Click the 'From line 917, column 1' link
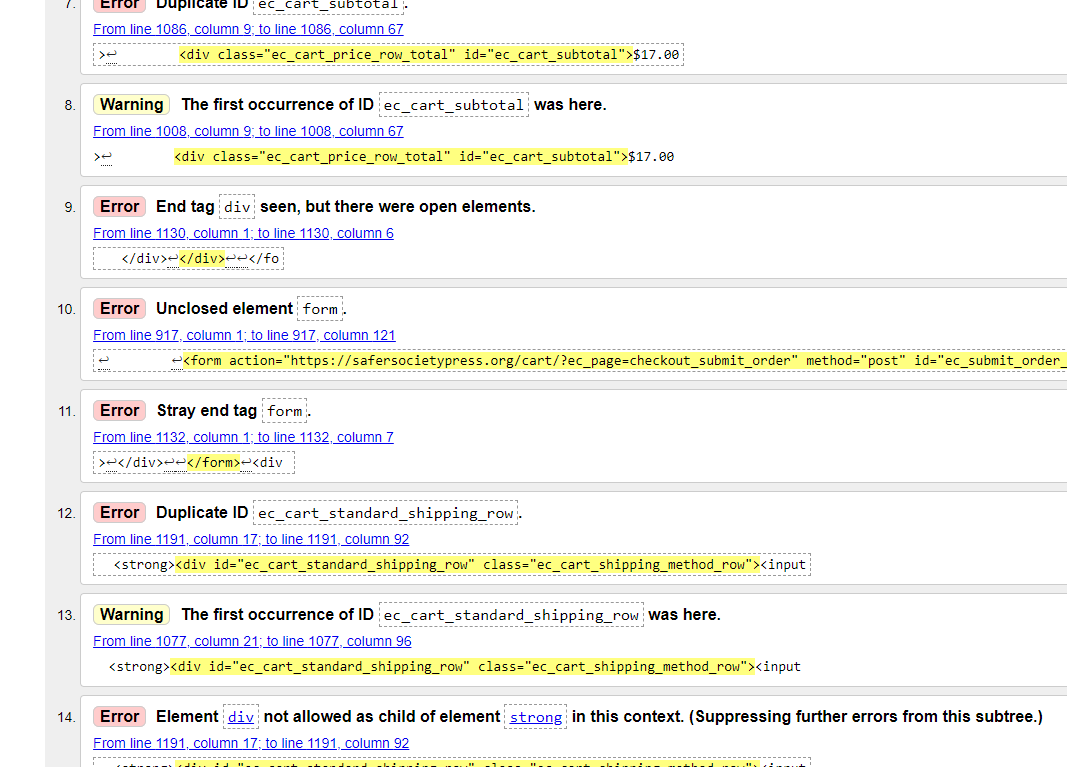Image resolution: width=1067 pixels, height=767 pixels. (244, 335)
